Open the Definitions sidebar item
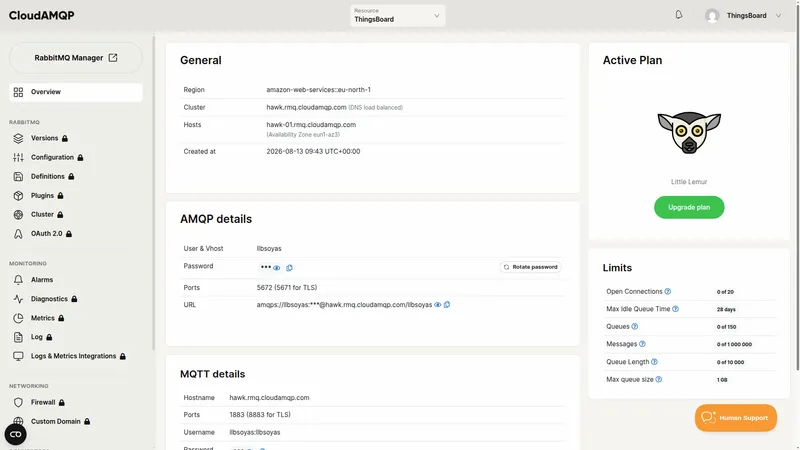Viewport: 800px width, 450px height. (x=47, y=177)
